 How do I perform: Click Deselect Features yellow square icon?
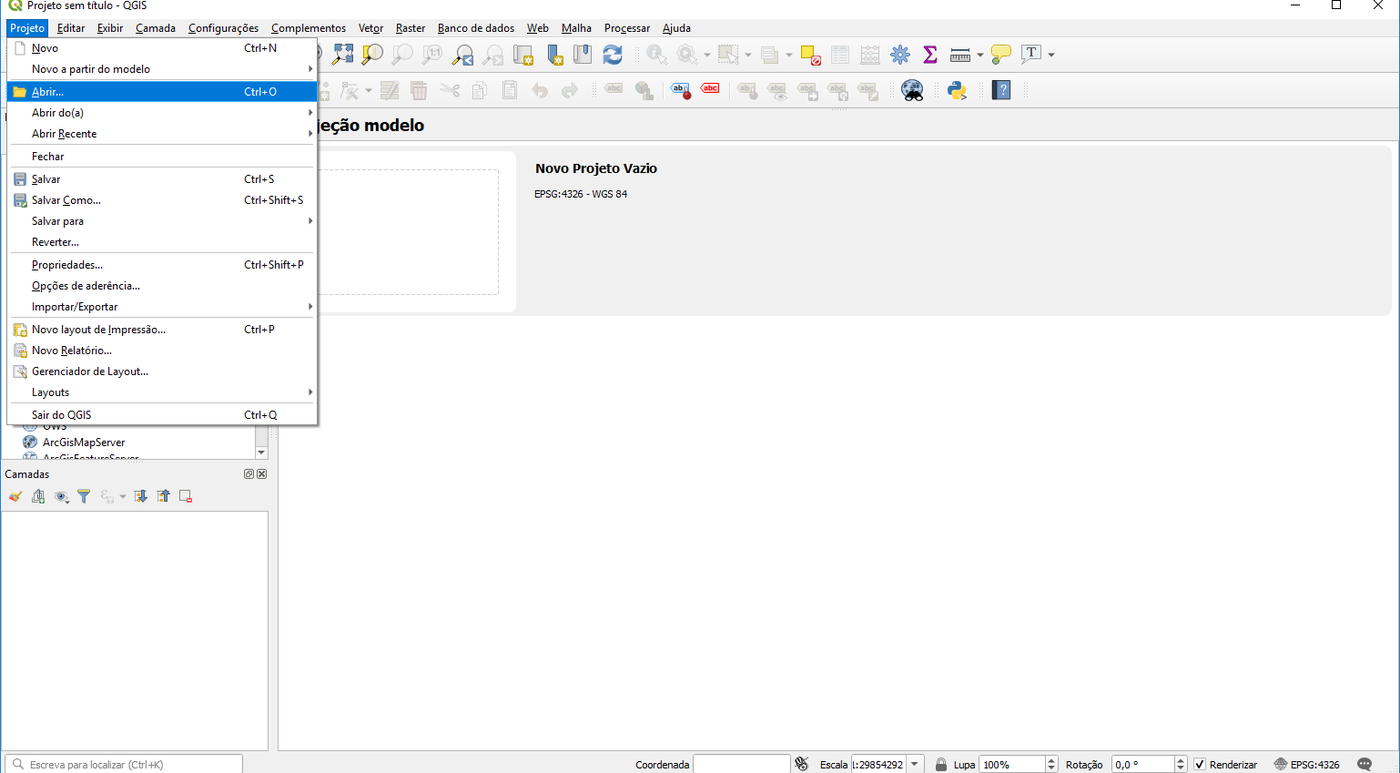coord(811,54)
